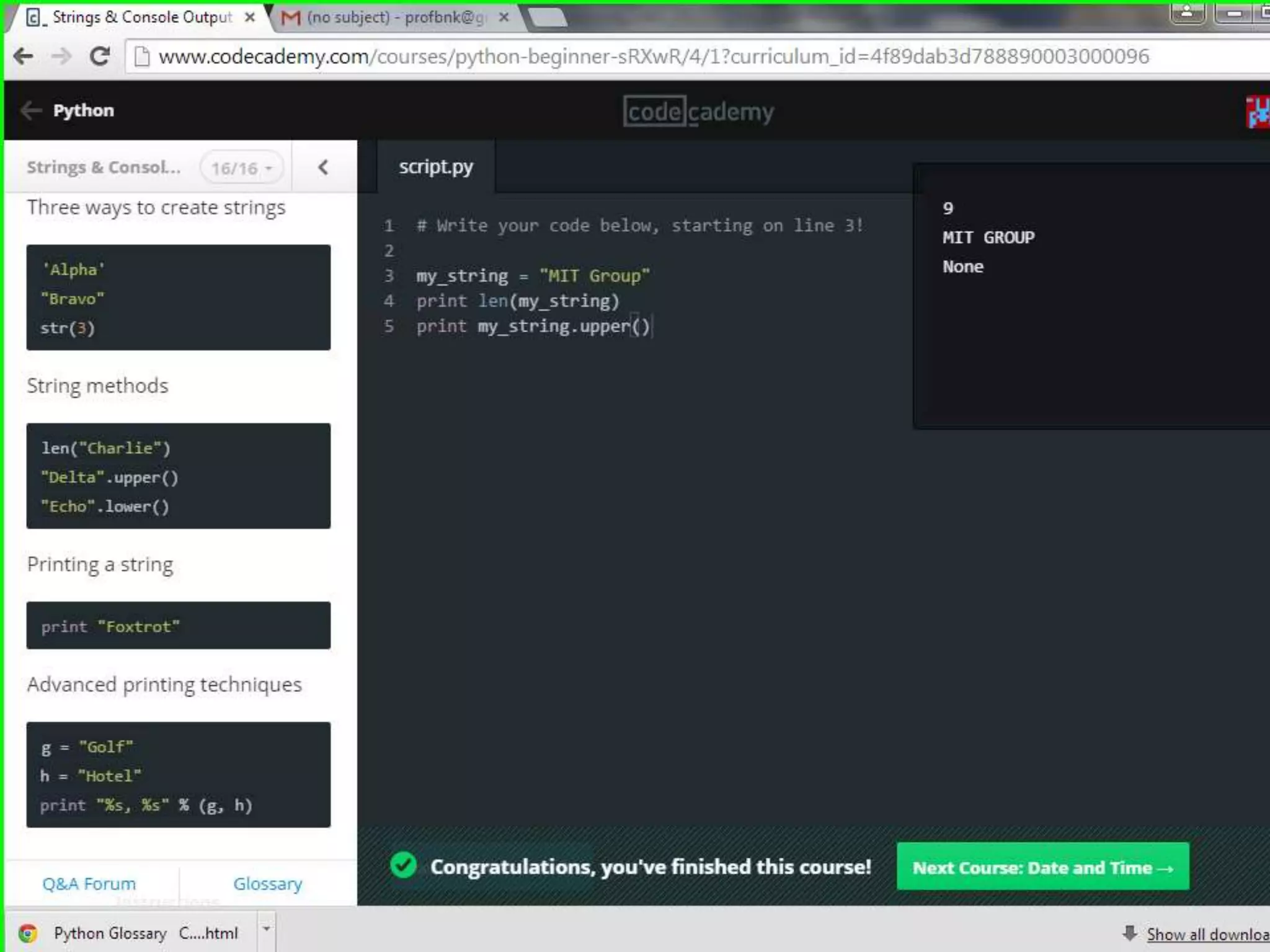Click the Codecademy logo in header

(698, 112)
